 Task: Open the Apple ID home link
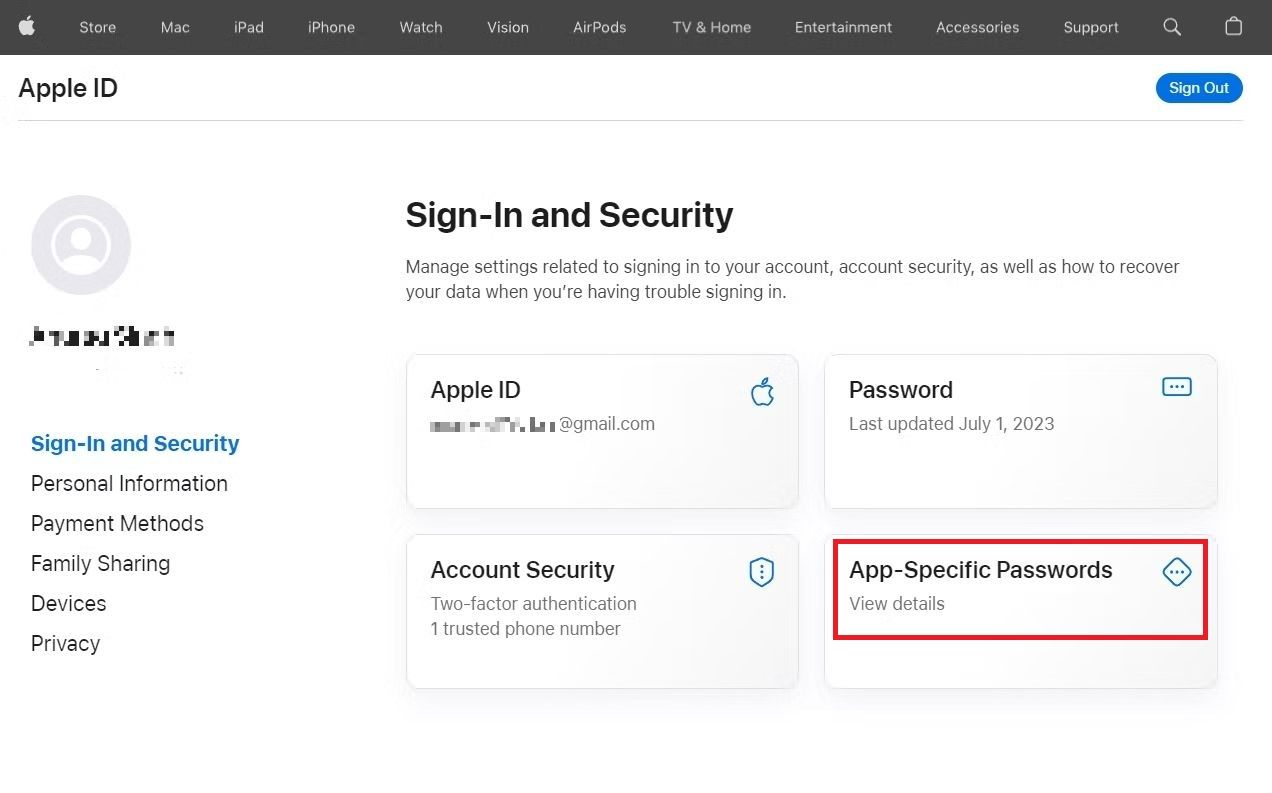click(67, 88)
